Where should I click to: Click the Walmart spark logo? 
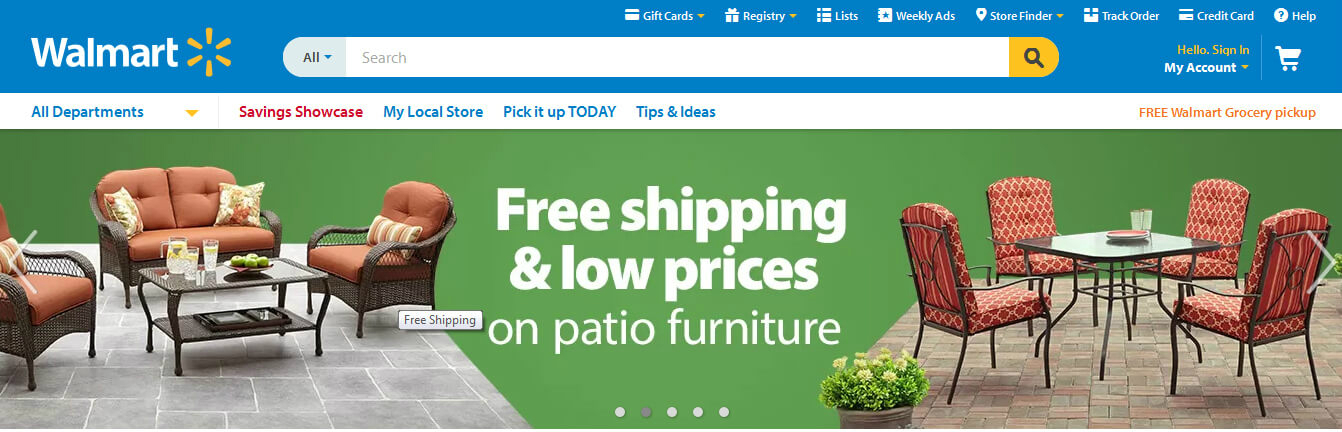click(x=208, y=52)
